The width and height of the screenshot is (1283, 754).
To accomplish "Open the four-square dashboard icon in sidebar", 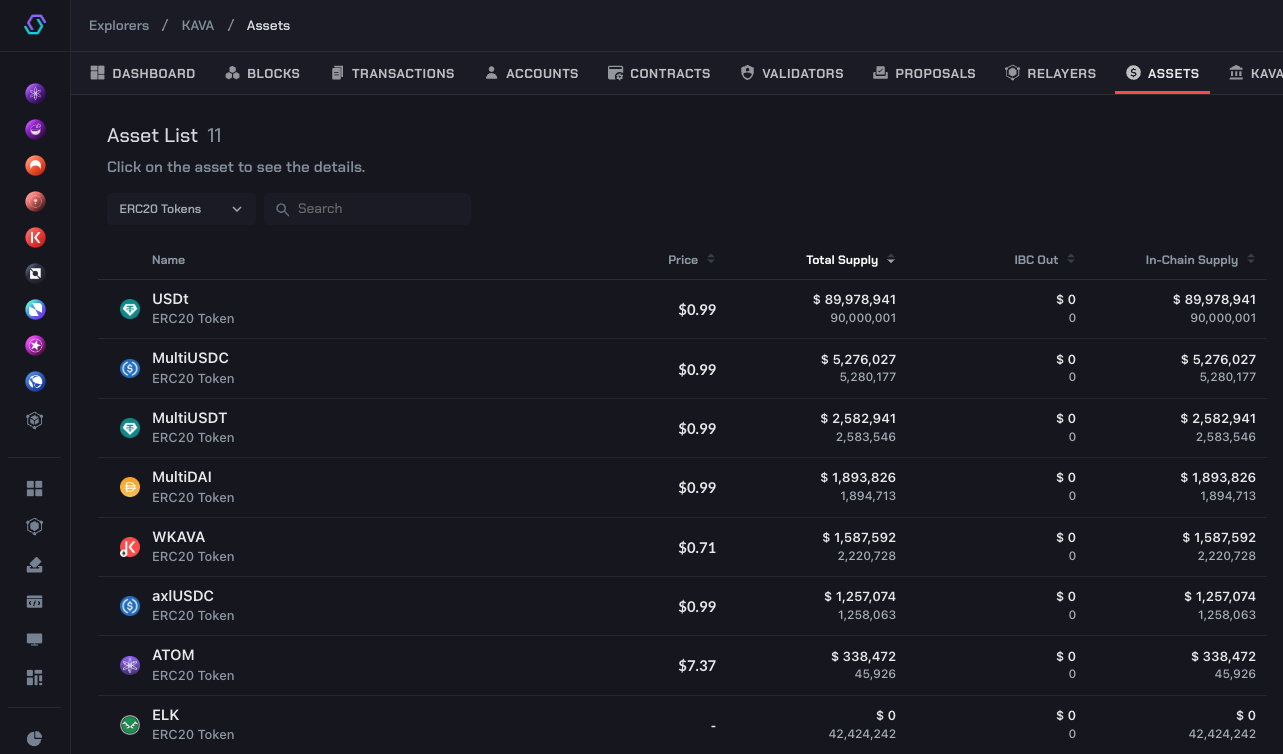I will [35, 488].
